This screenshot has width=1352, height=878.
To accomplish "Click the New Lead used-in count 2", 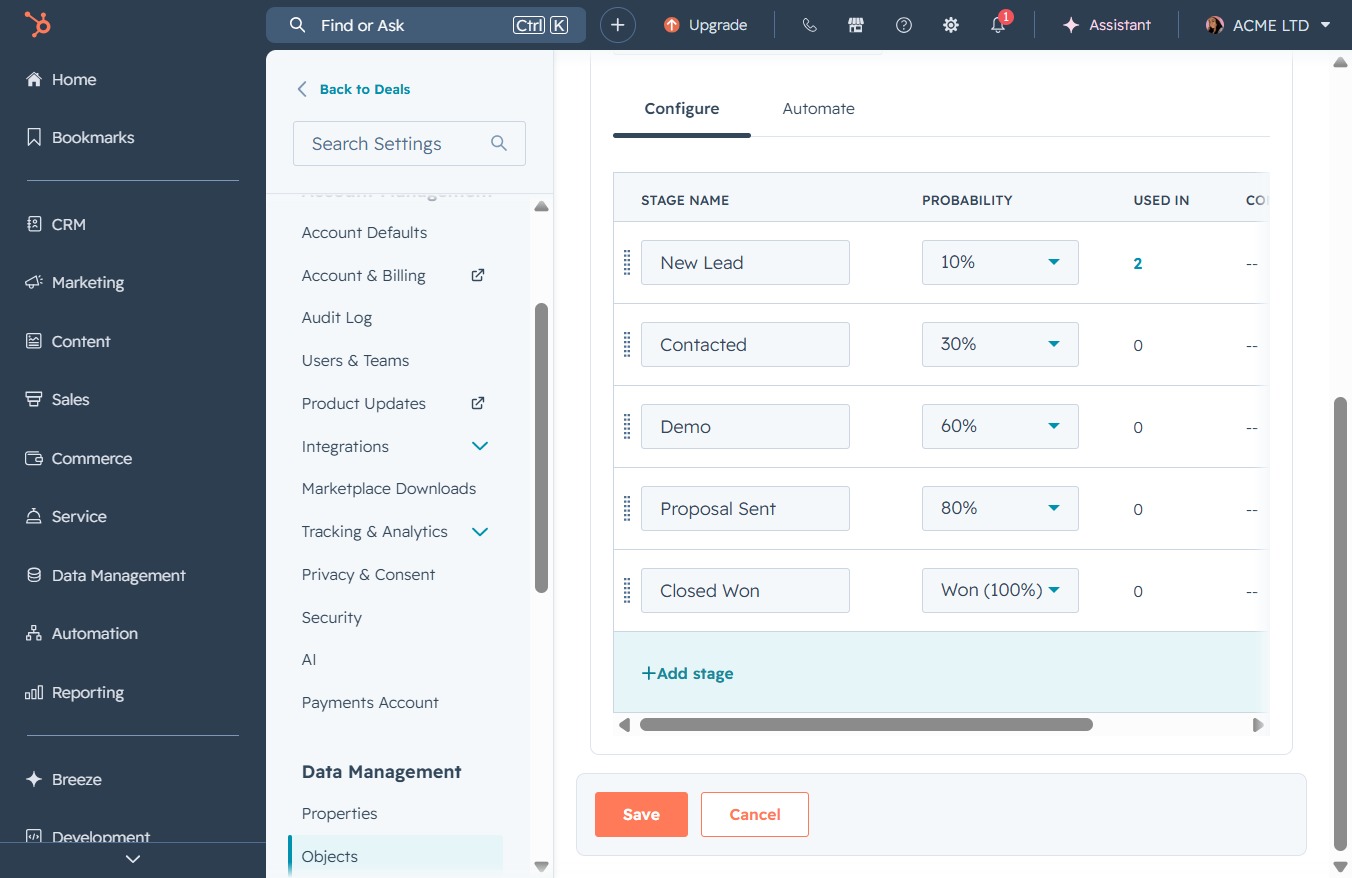I will tap(1138, 263).
